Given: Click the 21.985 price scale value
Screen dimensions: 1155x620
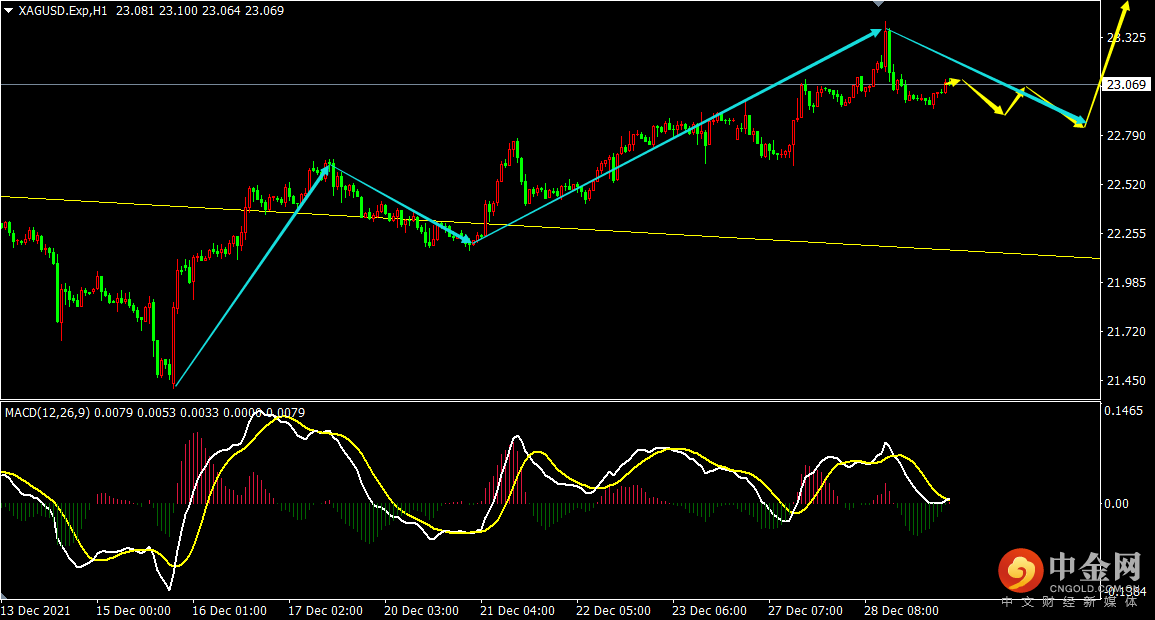Looking at the screenshot, I should tap(1126, 283).
